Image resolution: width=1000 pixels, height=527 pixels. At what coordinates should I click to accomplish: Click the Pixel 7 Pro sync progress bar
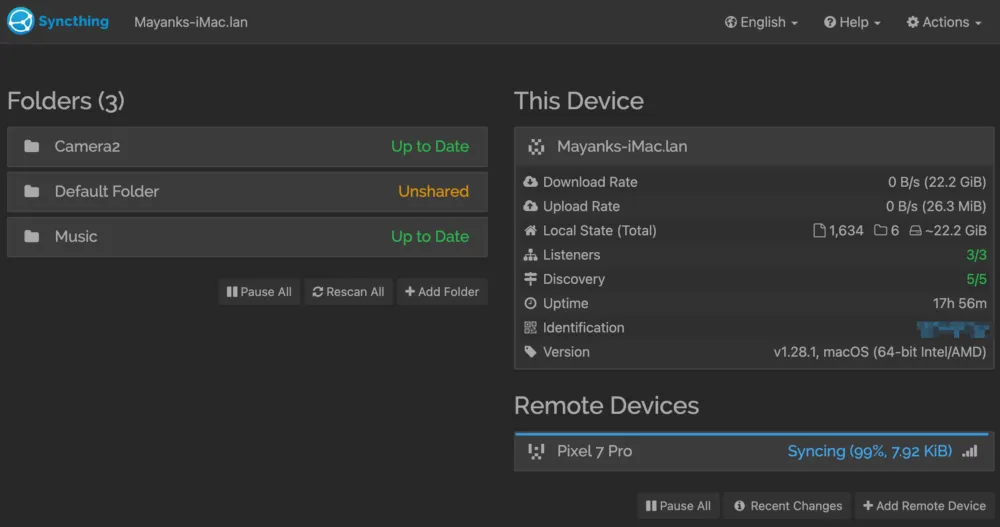tap(752, 434)
